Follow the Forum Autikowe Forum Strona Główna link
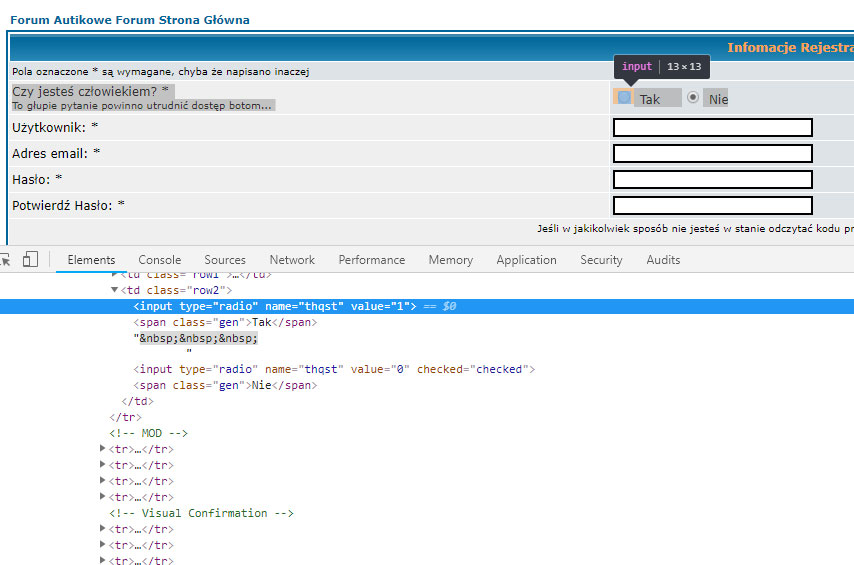Viewport: 854px width, 565px height. [x=130, y=20]
